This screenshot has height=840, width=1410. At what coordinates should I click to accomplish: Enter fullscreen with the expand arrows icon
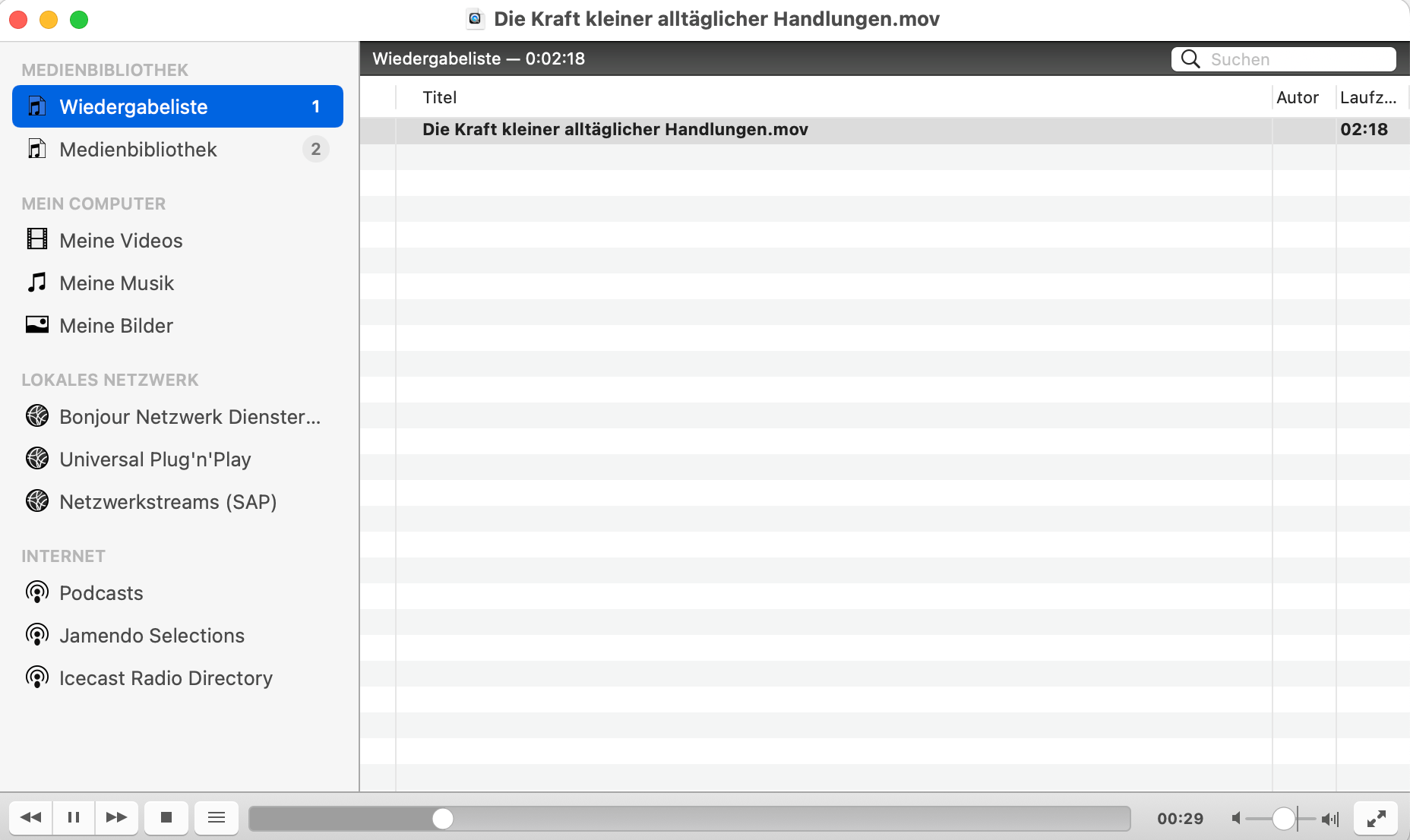click(x=1376, y=818)
